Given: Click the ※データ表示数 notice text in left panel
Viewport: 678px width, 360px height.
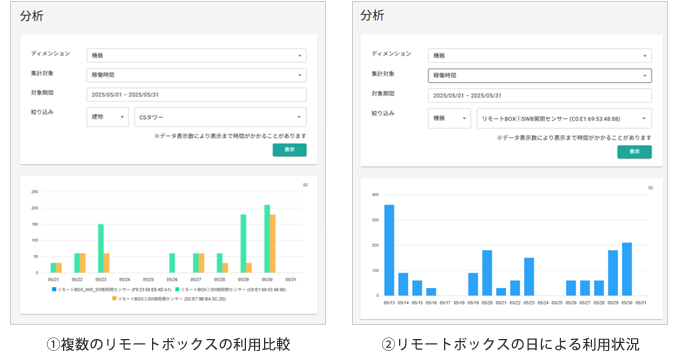Looking at the screenshot, I should 230,136.
